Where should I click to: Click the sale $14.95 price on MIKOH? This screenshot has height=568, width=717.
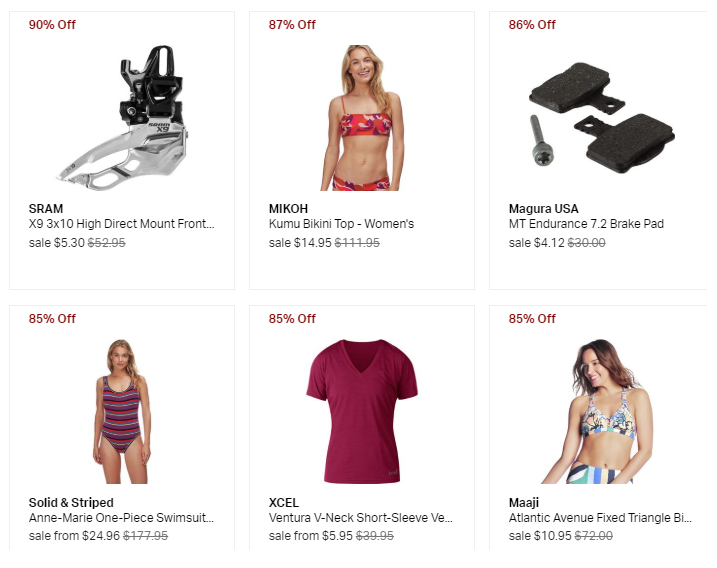[300, 243]
